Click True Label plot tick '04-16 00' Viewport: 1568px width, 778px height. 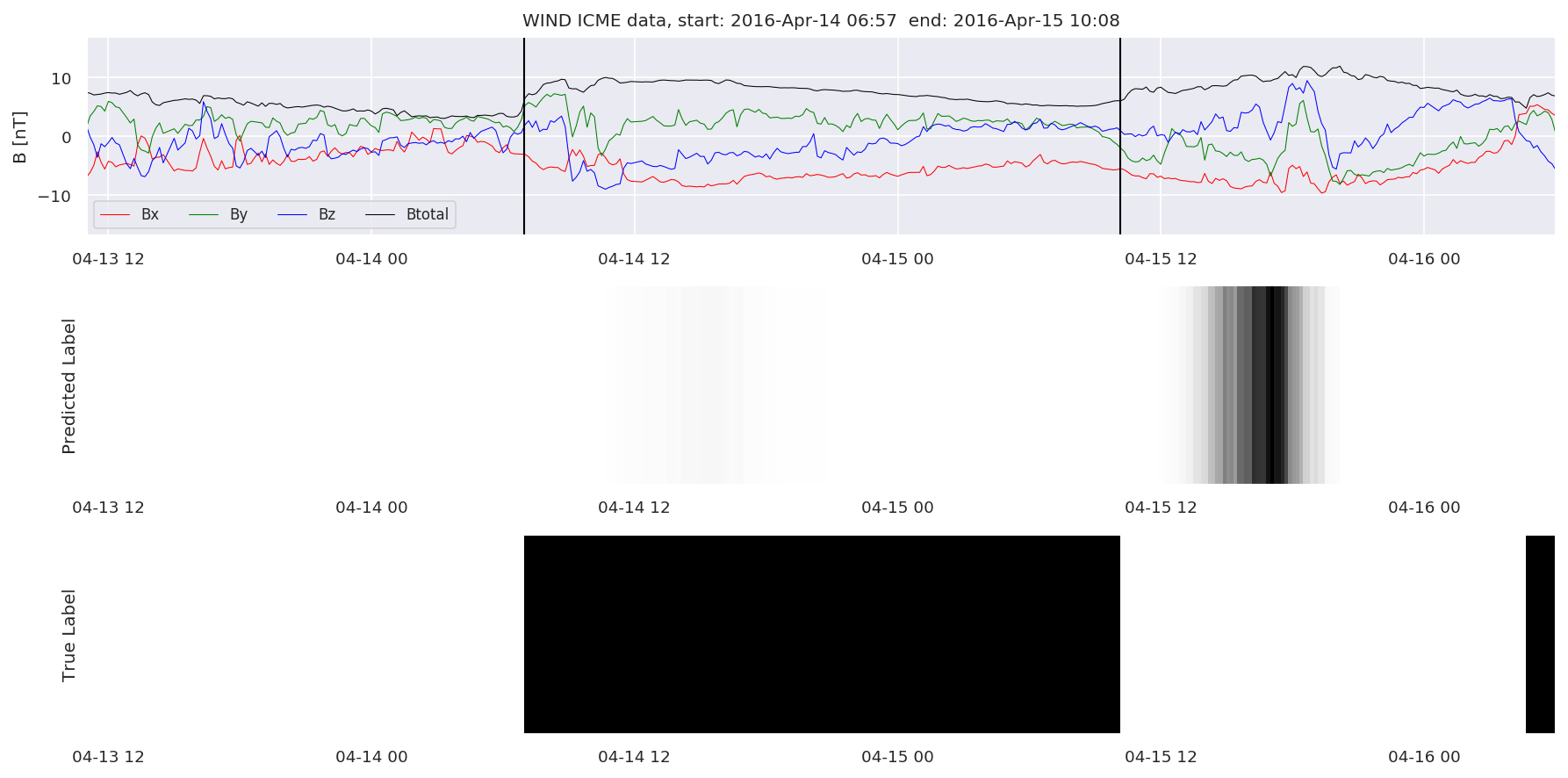(x=1424, y=757)
